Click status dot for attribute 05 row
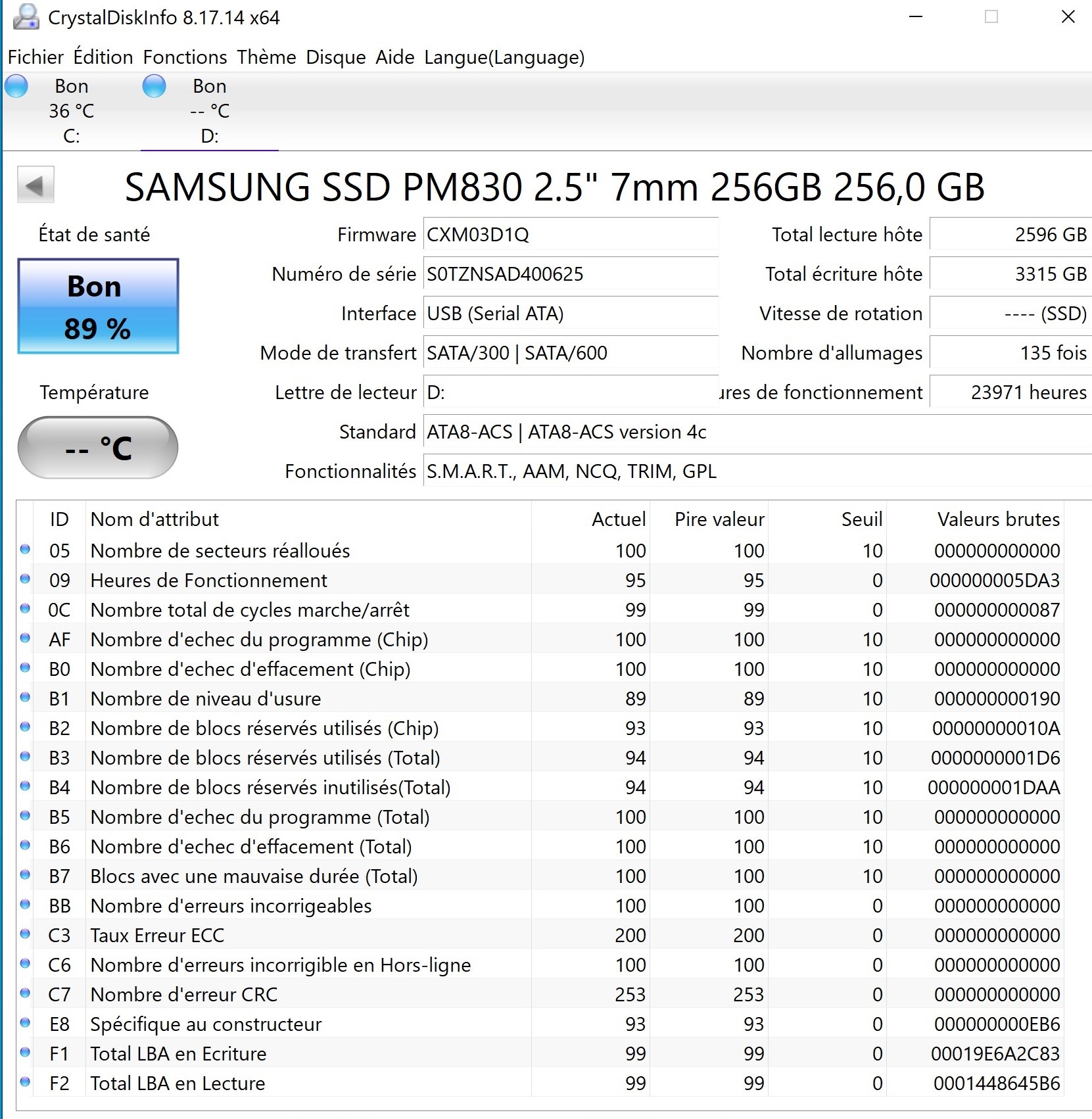The width and height of the screenshot is (1092, 1119). (x=26, y=550)
